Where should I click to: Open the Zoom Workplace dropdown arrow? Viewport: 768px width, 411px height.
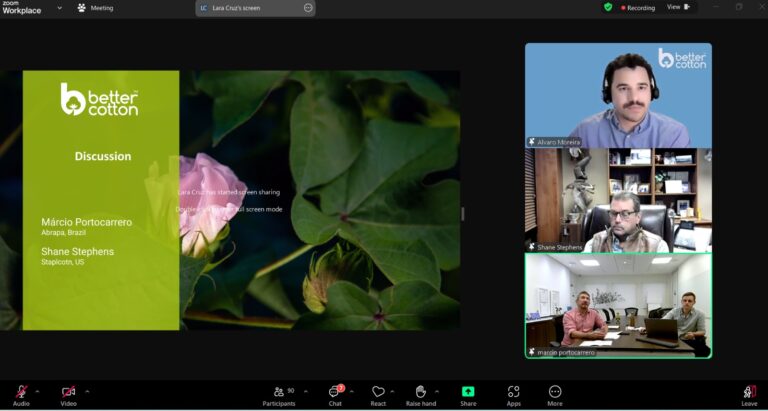60,8
